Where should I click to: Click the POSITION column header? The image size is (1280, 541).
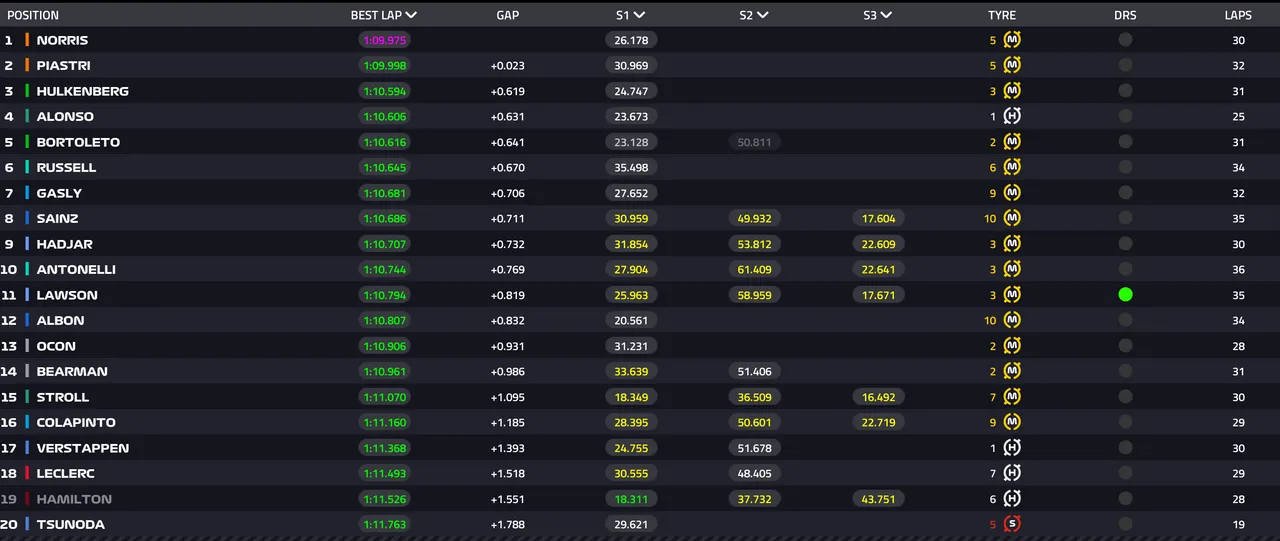[x=33, y=15]
